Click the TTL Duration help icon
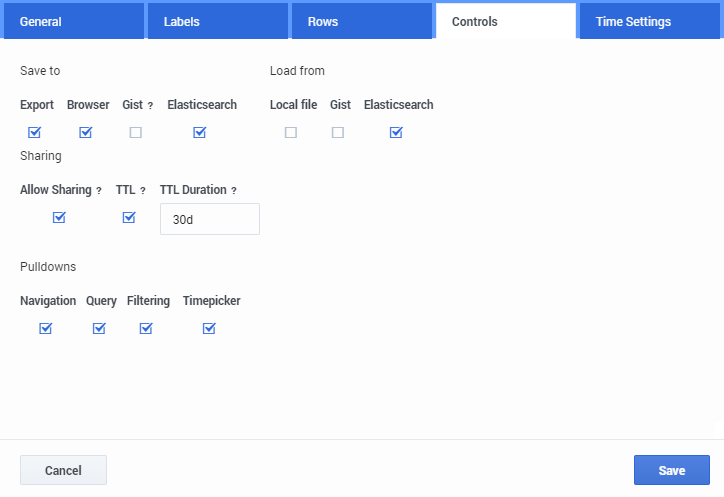Viewport: 724px width, 497px height. tap(234, 191)
